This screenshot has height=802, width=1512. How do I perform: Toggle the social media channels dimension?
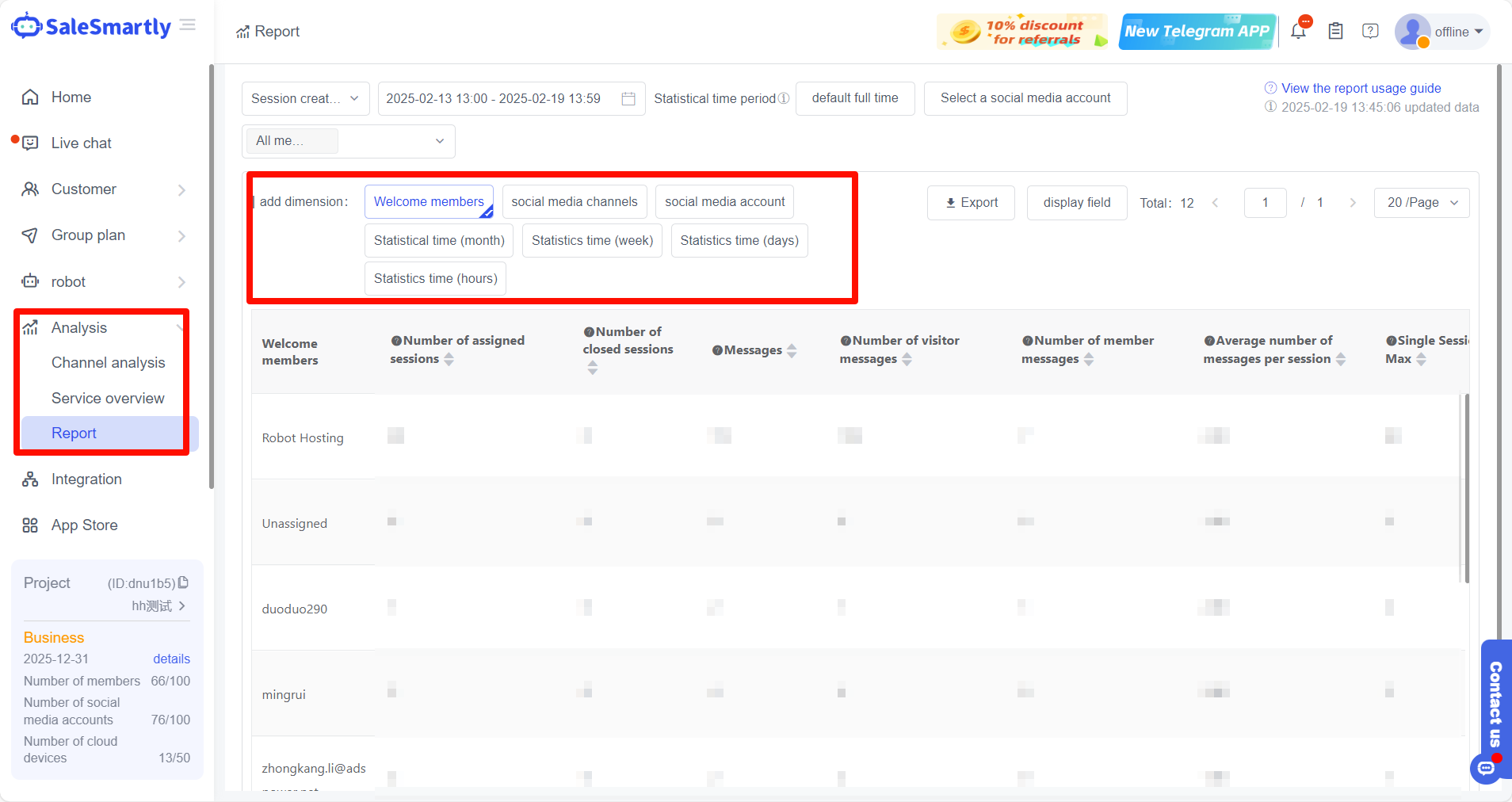click(x=575, y=202)
